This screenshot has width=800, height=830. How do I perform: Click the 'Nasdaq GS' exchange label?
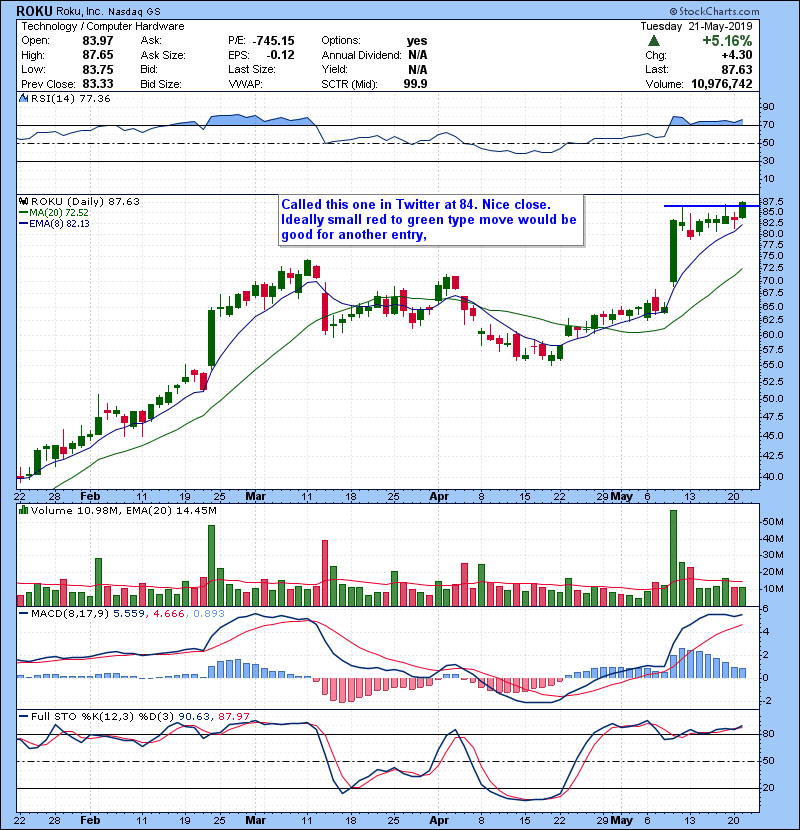point(134,12)
